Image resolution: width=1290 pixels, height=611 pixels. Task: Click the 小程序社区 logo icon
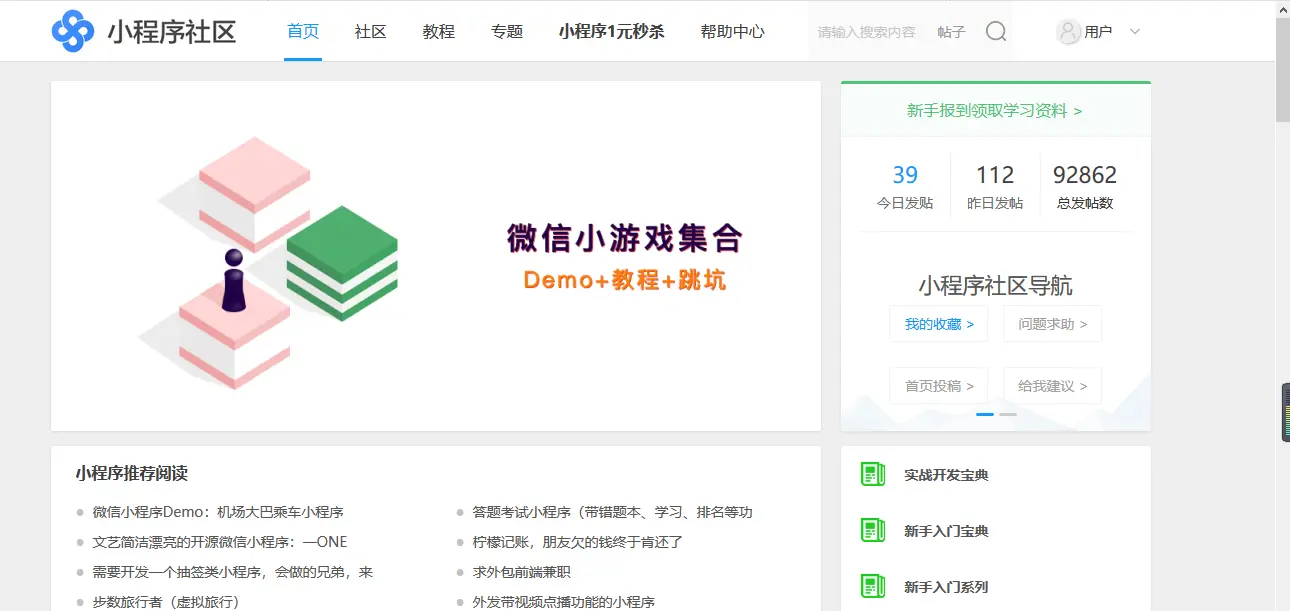click(72, 31)
